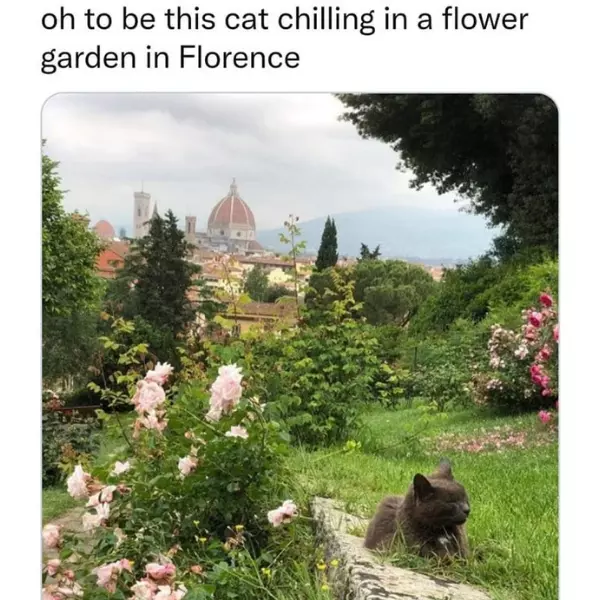Image resolution: width=600 pixels, height=600 pixels.
Task: Click the large pale pink rose
Action: [x=226, y=388]
